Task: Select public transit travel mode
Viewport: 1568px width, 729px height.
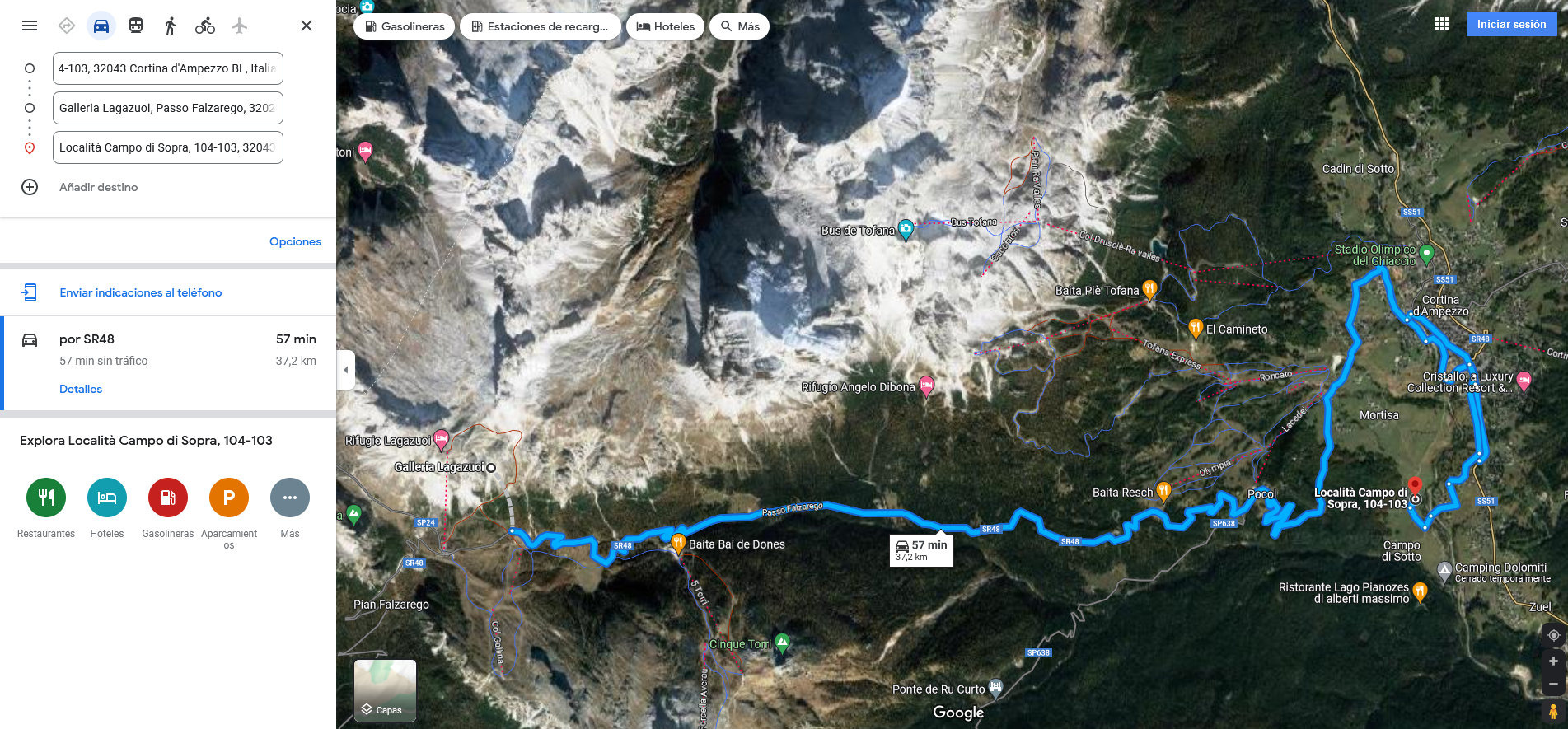Action: (x=136, y=26)
